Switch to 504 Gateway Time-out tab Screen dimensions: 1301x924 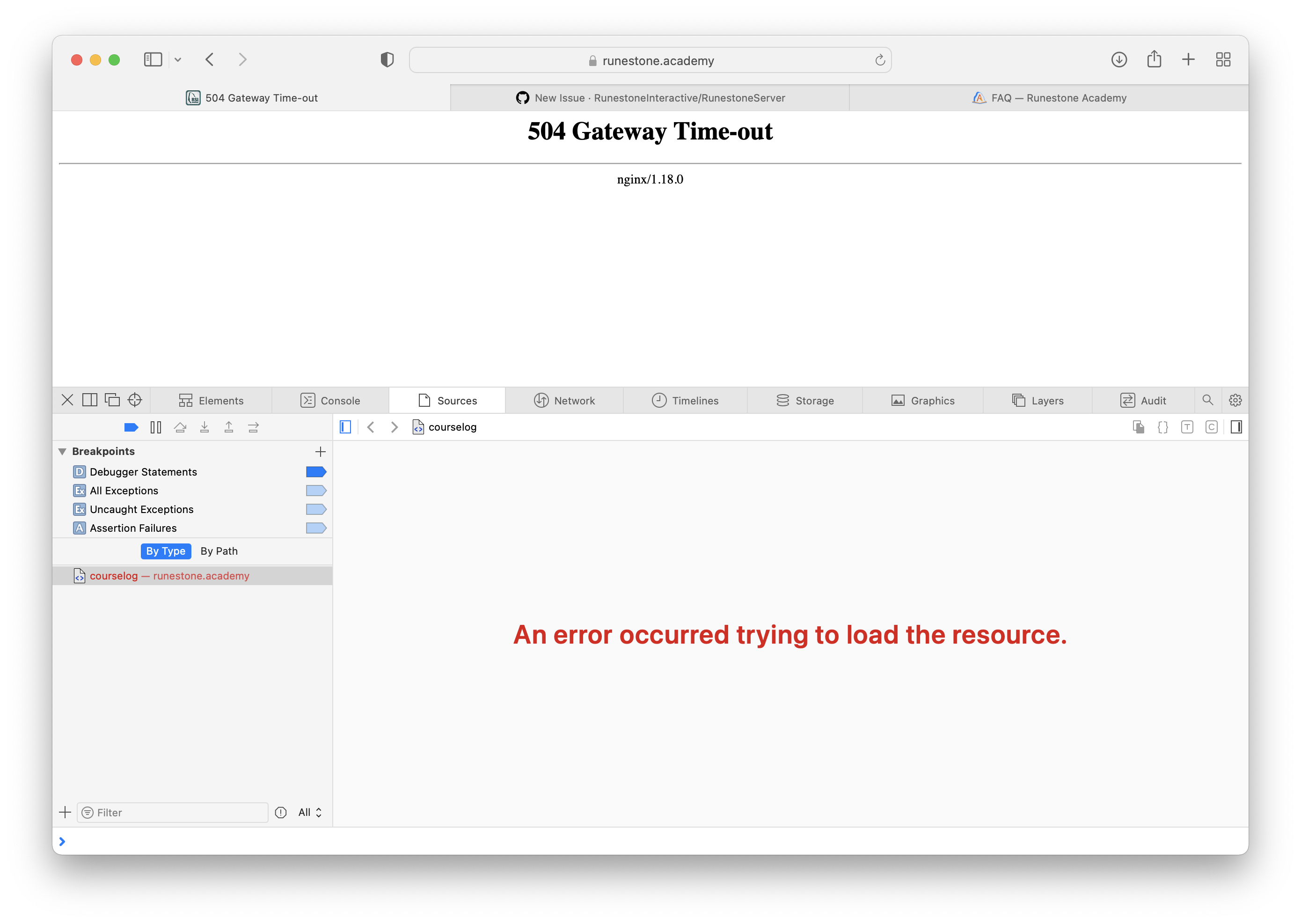(x=251, y=98)
